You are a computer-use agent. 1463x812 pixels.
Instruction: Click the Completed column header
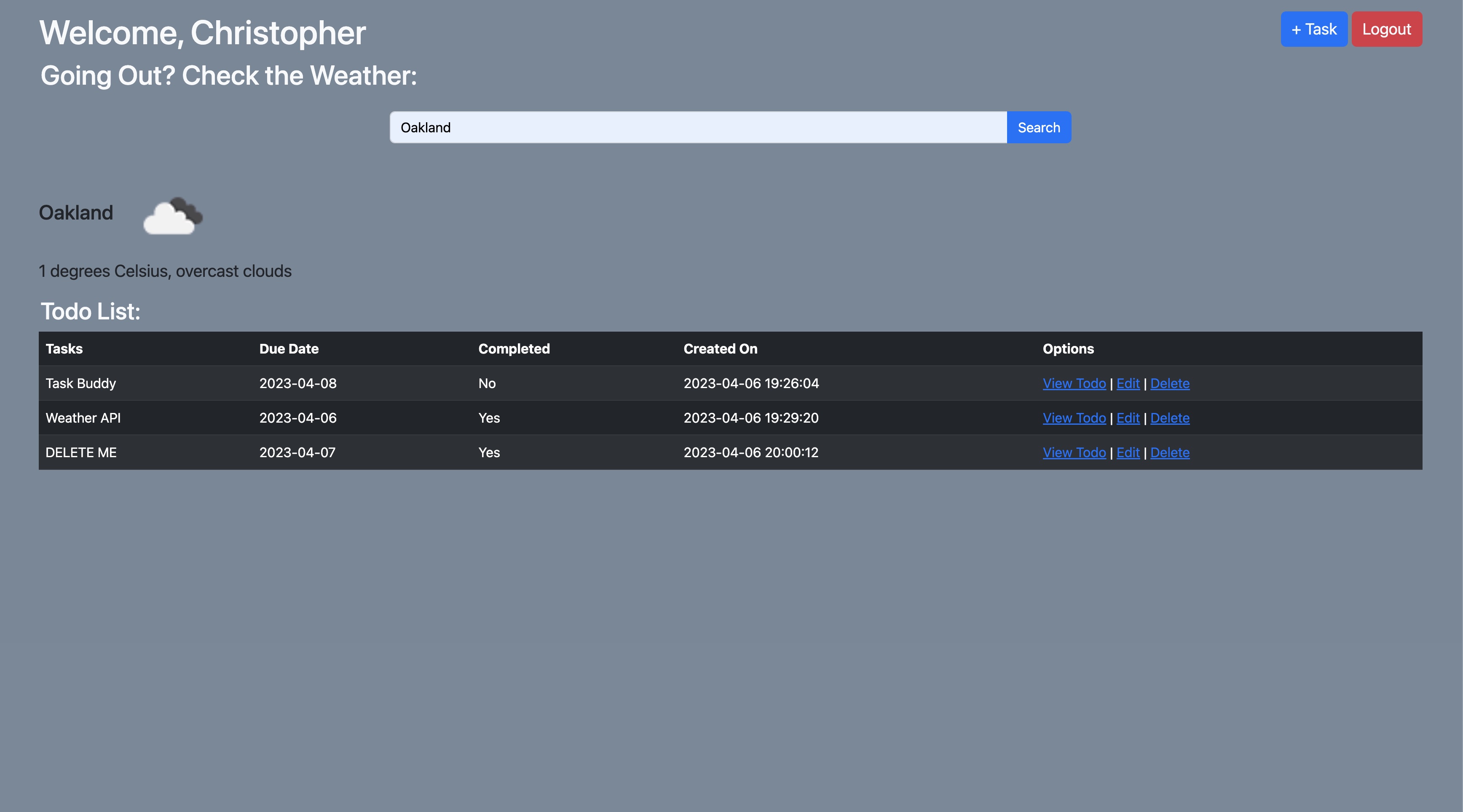pyautogui.click(x=513, y=348)
